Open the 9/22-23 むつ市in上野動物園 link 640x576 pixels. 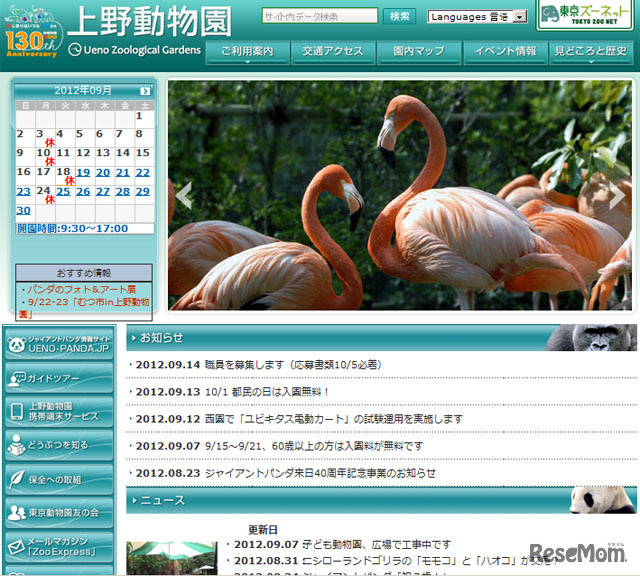click(x=84, y=308)
